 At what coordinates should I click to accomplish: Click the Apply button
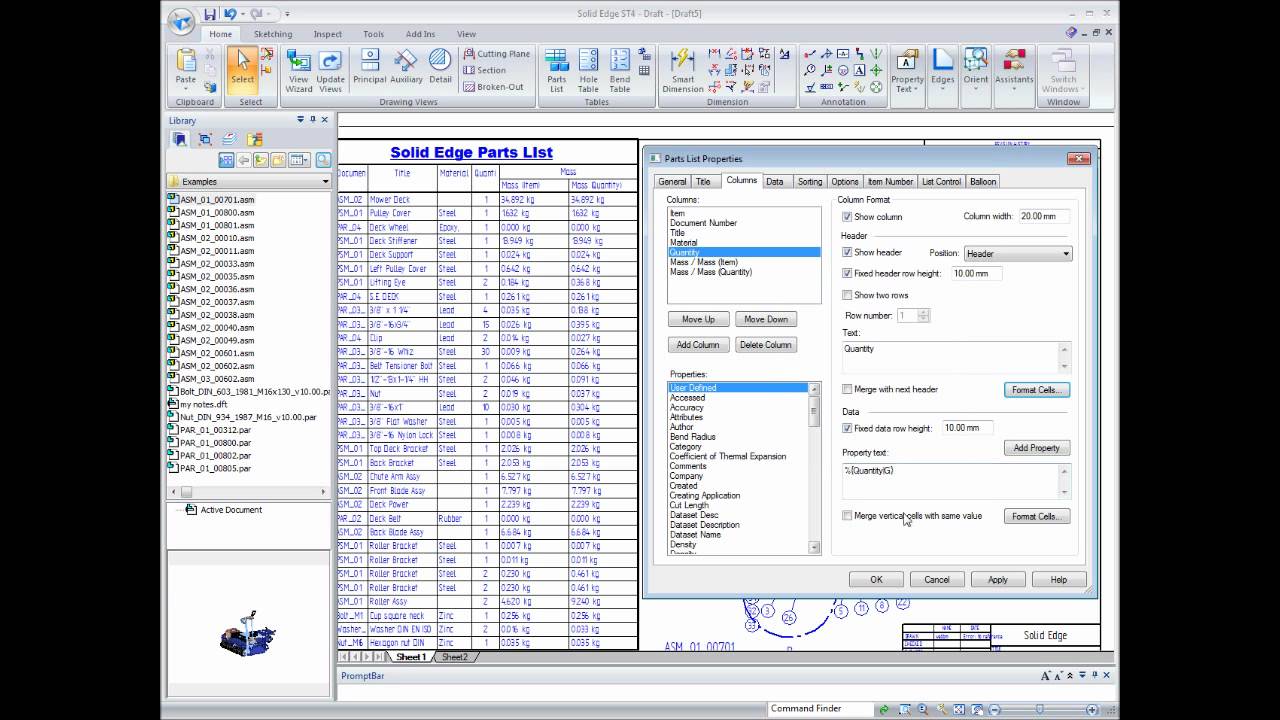point(998,579)
